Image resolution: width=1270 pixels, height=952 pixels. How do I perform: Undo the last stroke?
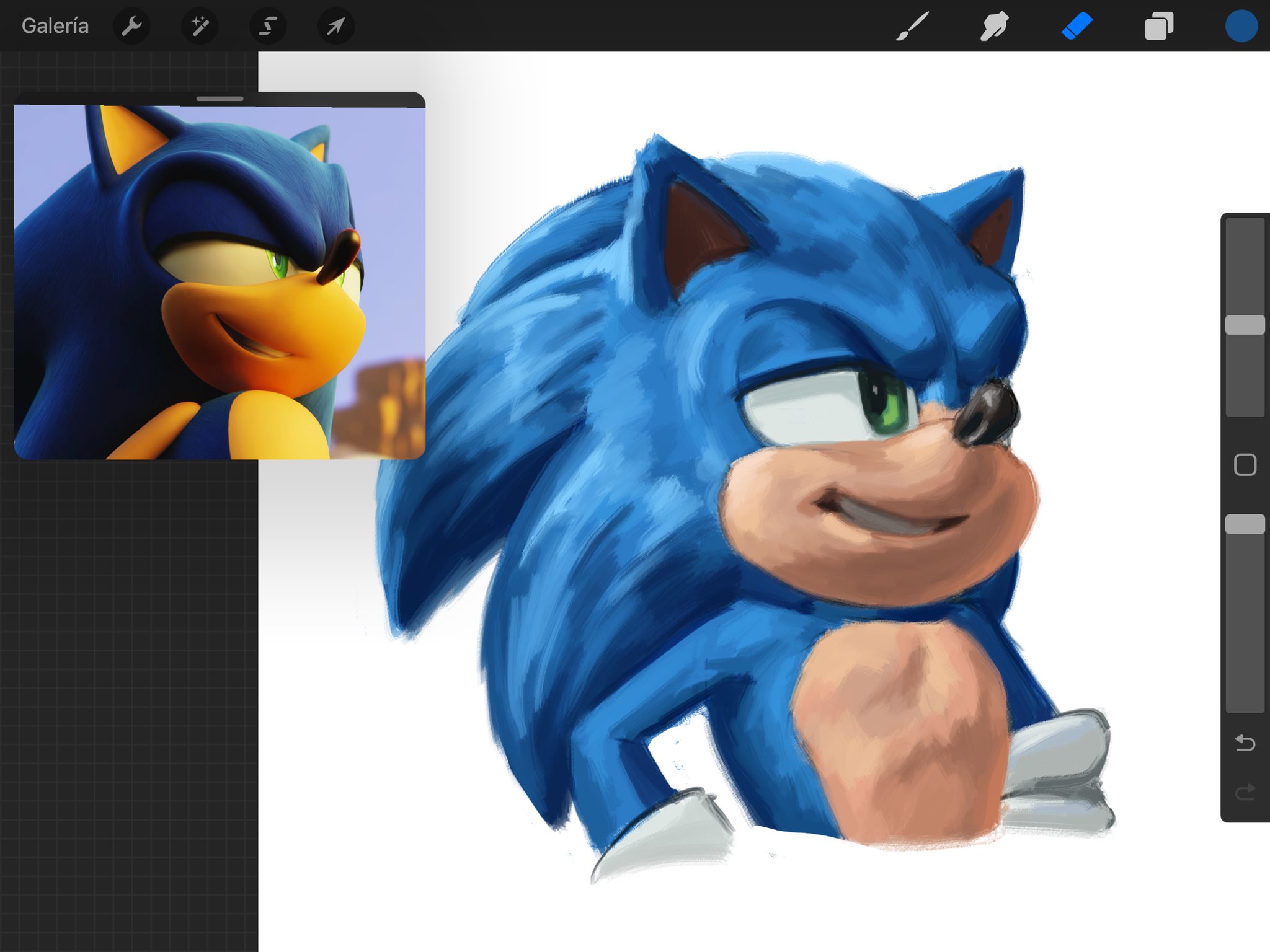(x=1245, y=742)
